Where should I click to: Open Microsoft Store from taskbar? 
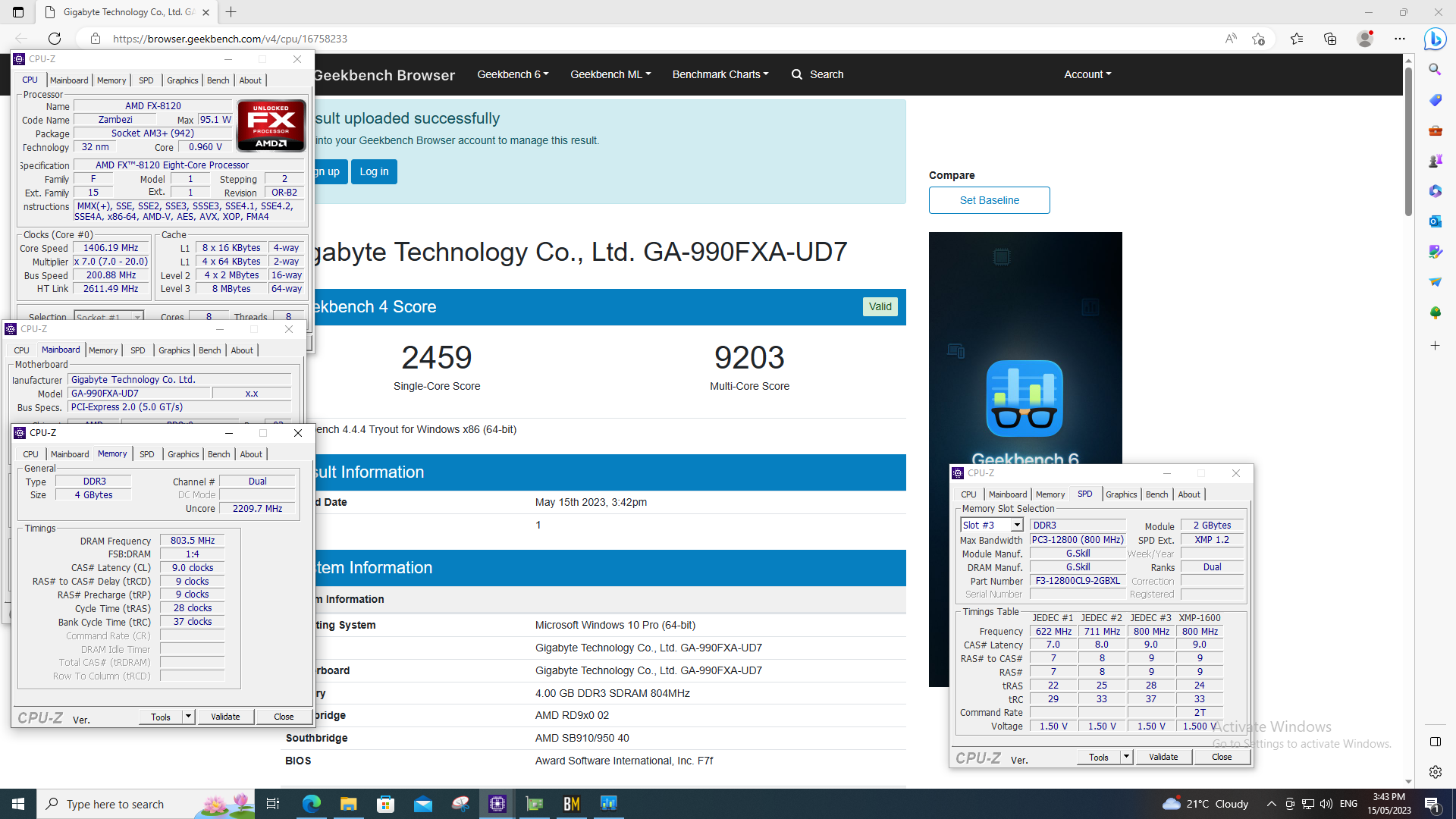pos(385,804)
